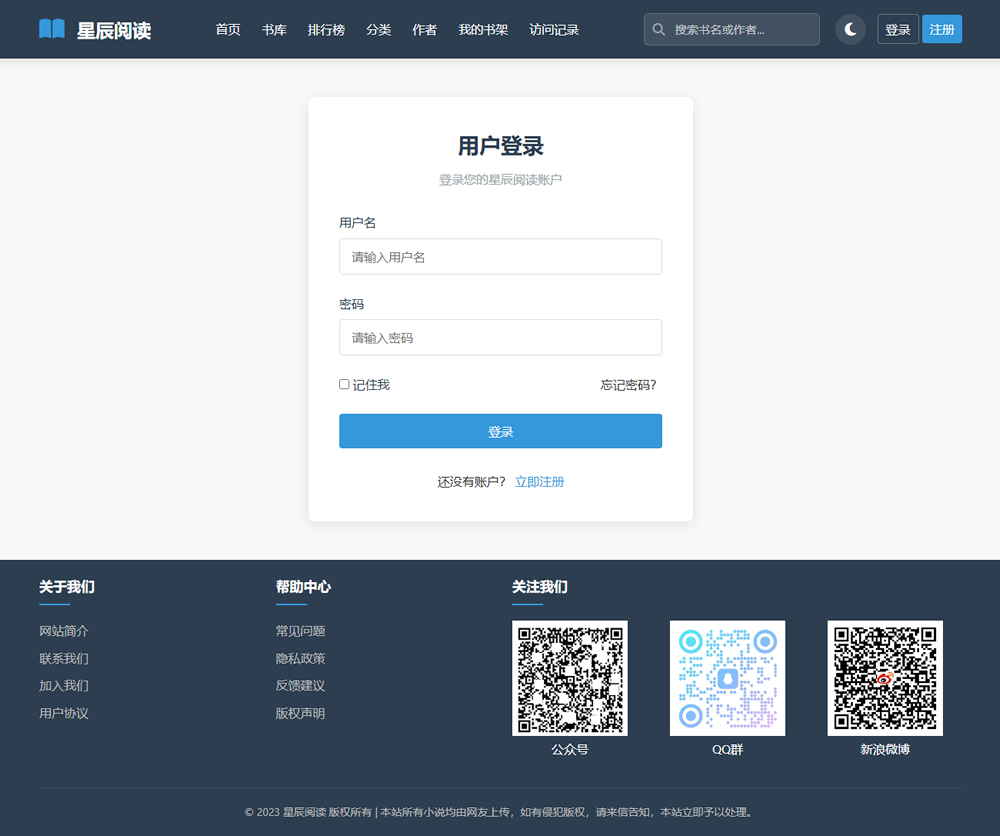Open the 公众号 QR code image

(x=570, y=678)
